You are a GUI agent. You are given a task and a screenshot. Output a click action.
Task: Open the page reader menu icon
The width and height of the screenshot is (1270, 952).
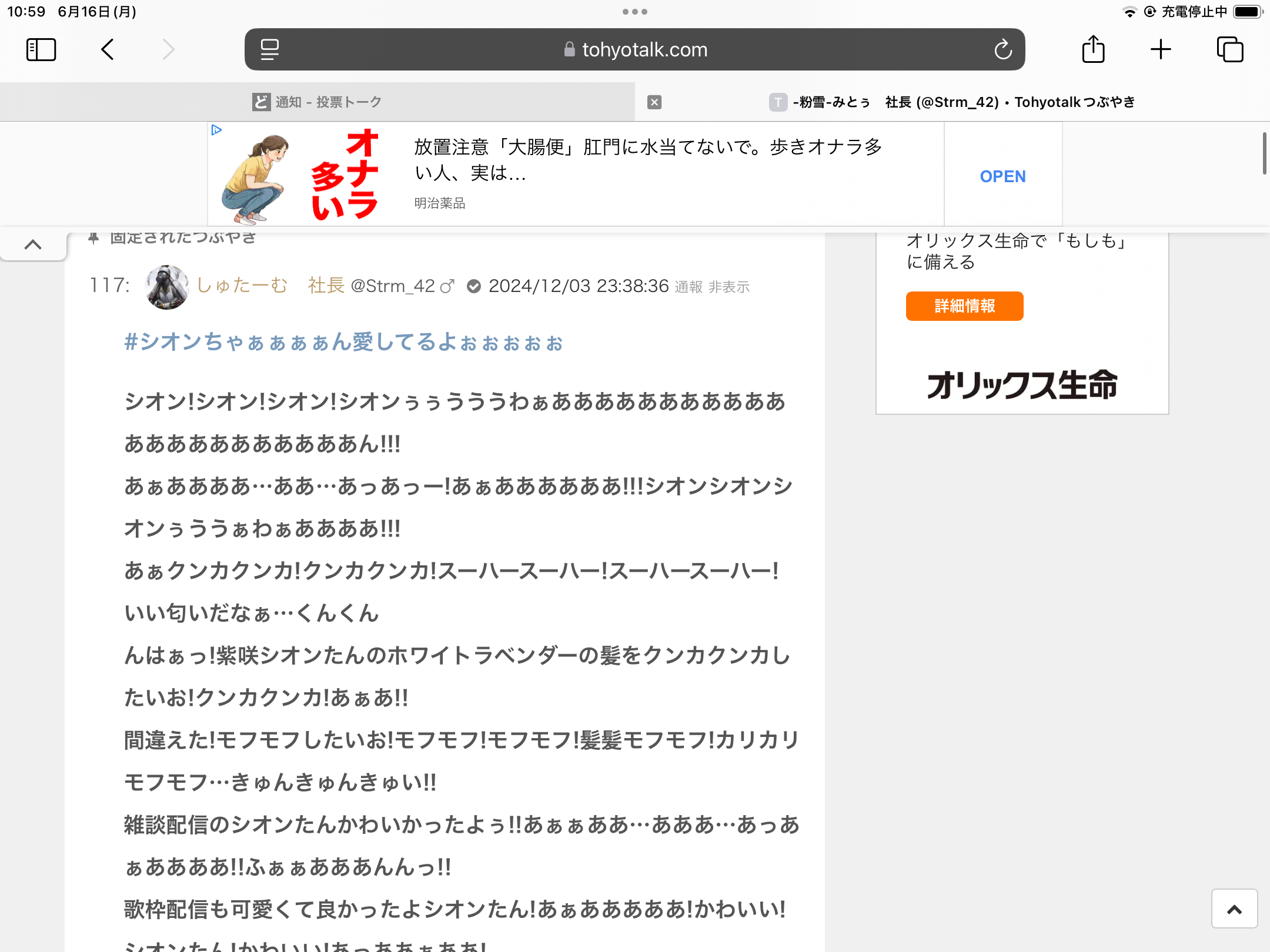point(270,49)
